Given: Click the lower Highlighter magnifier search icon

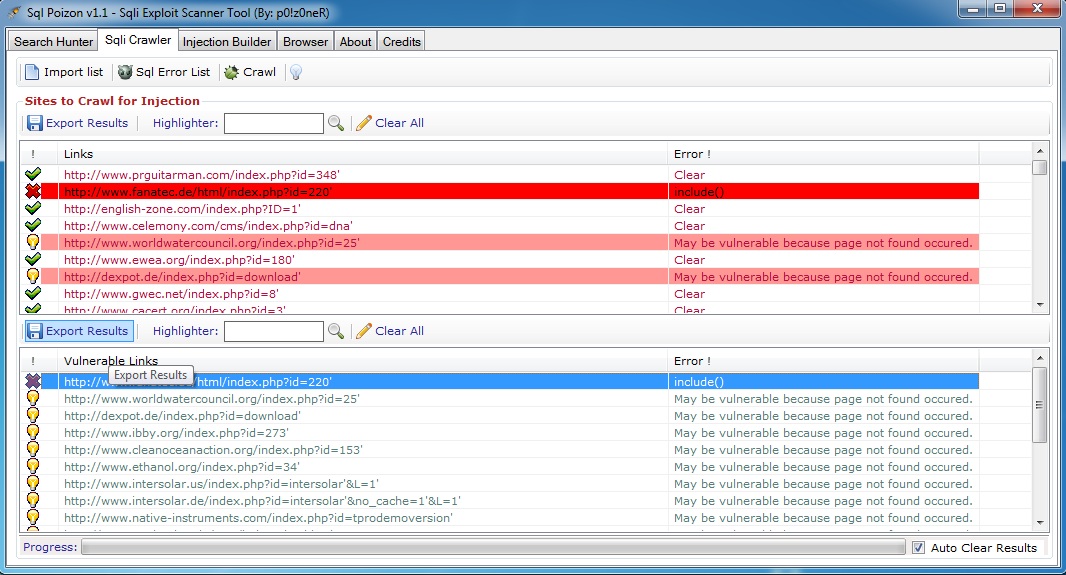Looking at the screenshot, I should [x=336, y=331].
